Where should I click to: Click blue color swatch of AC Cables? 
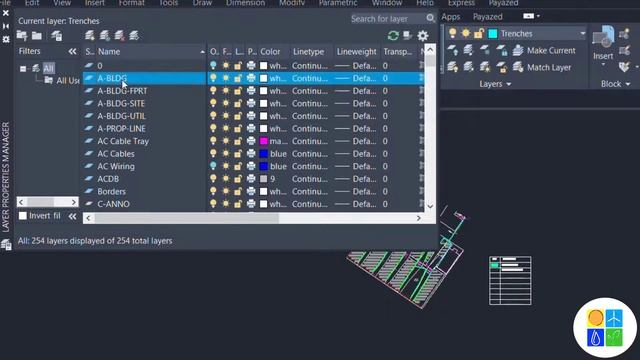(264, 154)
